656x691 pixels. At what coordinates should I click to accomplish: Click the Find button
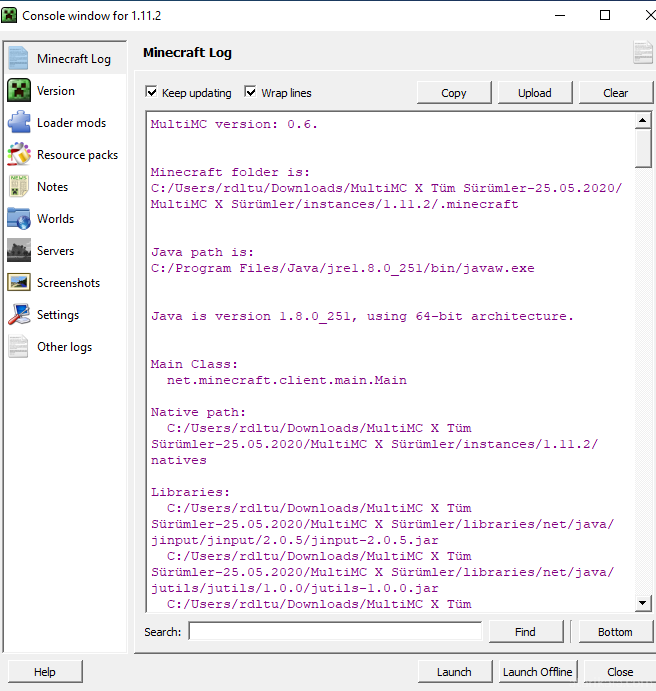[526, 632]
